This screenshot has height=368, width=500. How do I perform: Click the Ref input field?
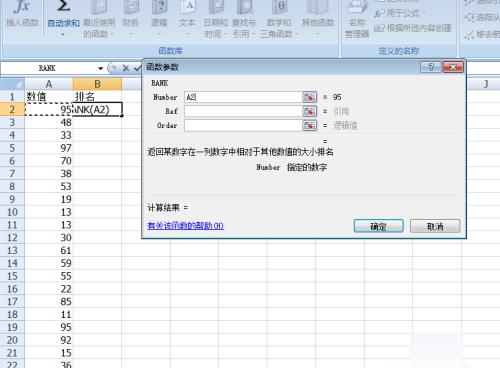click(243, 111)
